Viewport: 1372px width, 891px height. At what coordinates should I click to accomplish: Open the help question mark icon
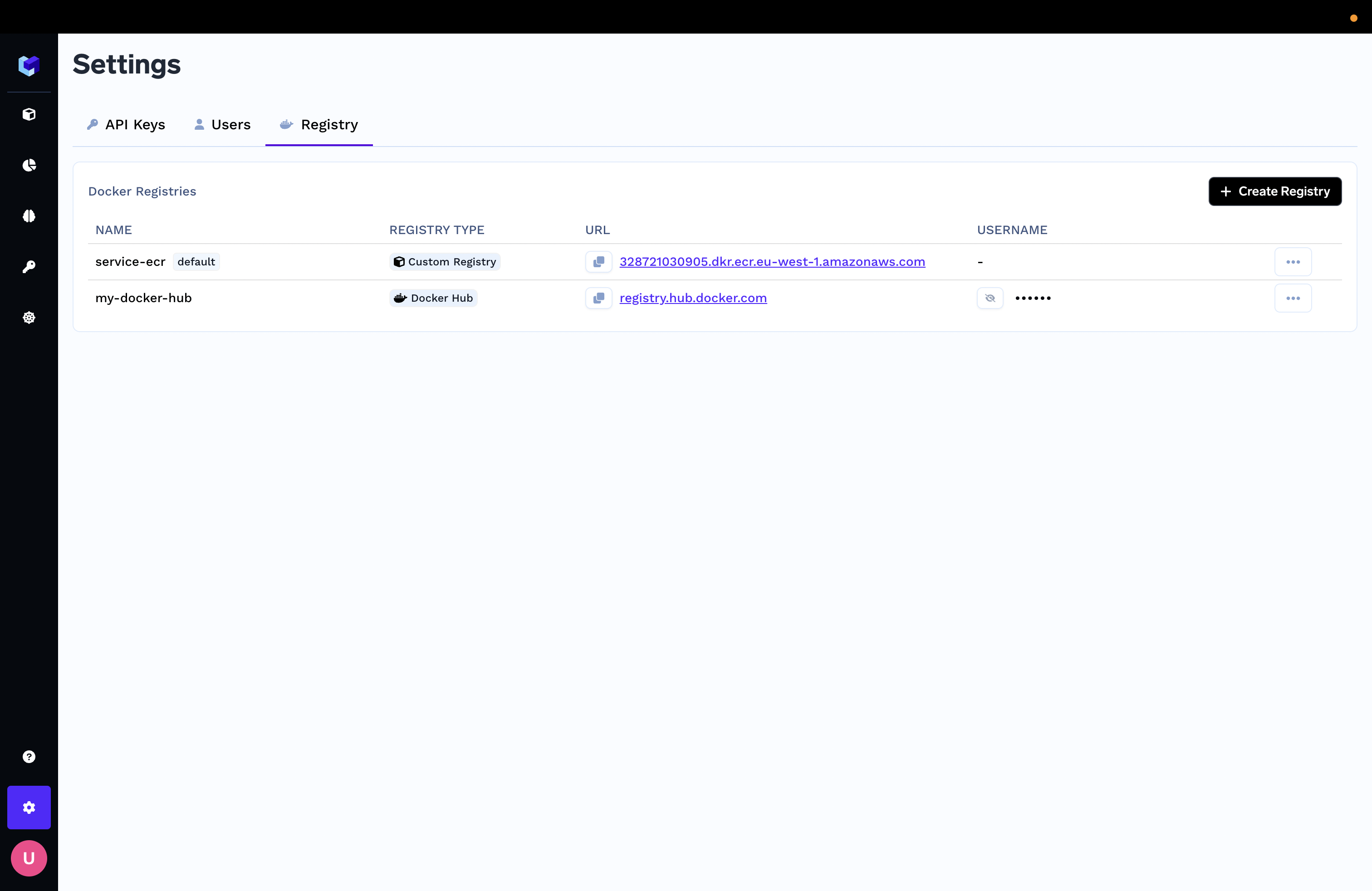(29, 757)
